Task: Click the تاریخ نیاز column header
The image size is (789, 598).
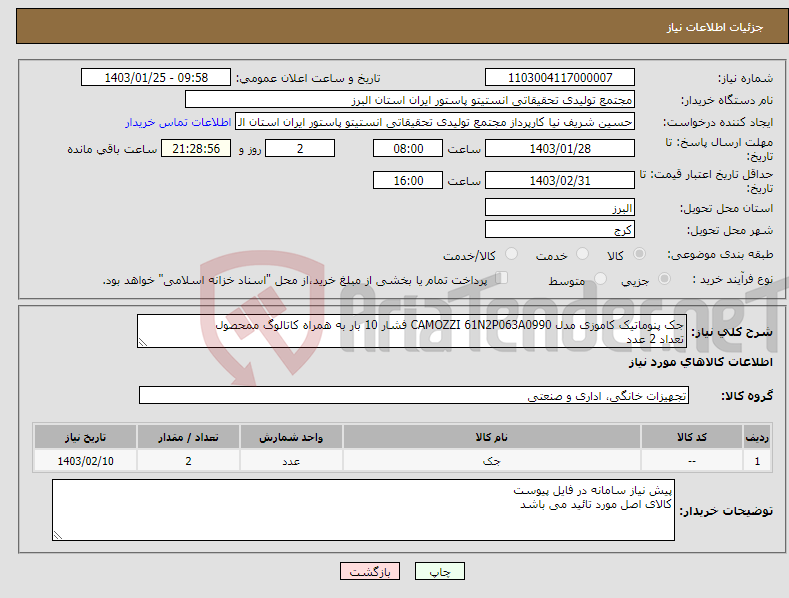Action: point(86,436)
